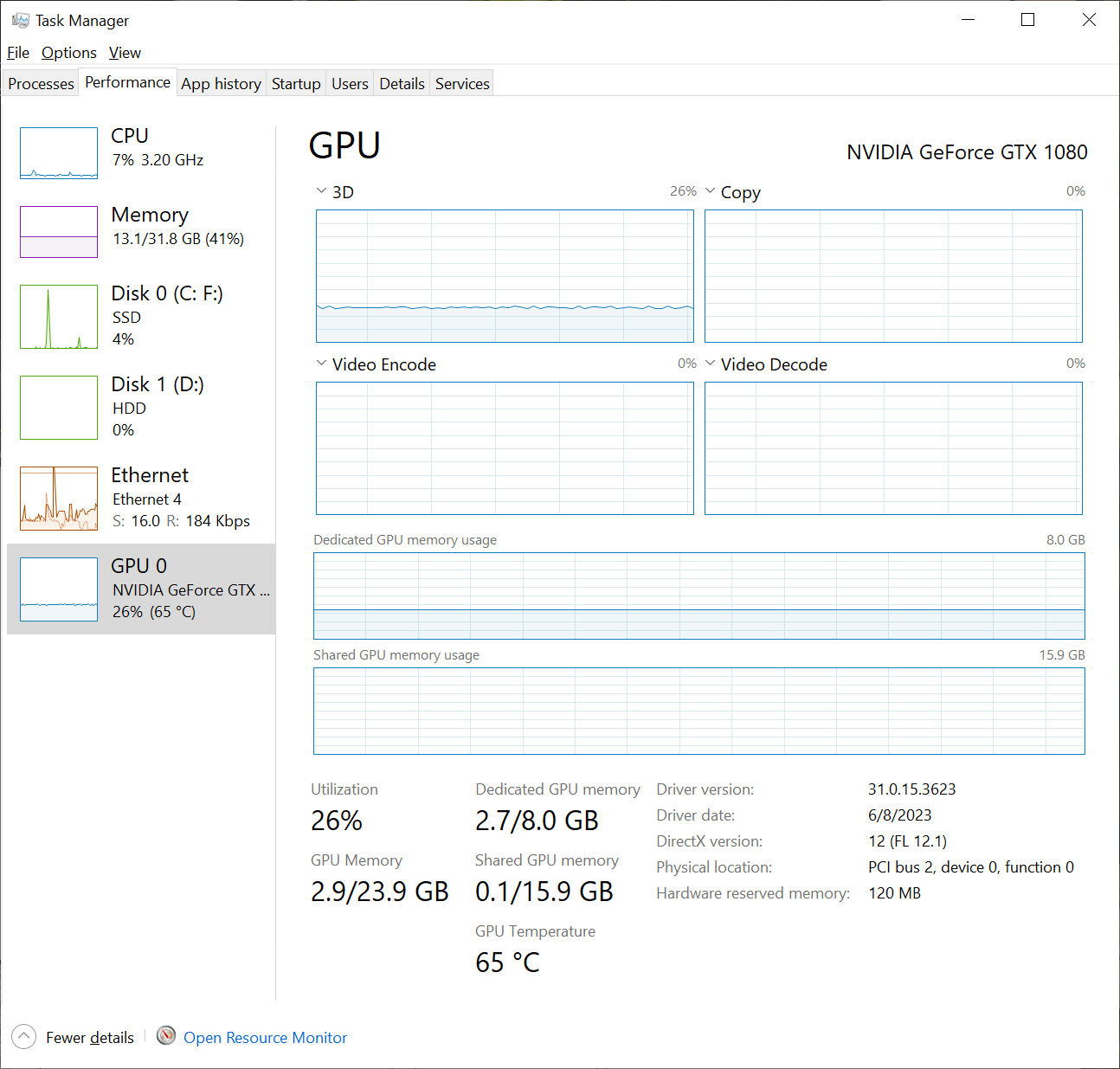Open the File menu
Screen dimensions: 1120x1069
pos(18,53)
